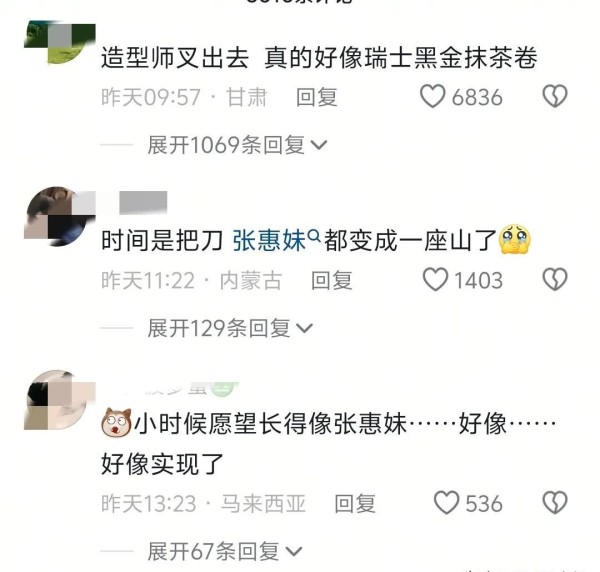This screenshot has width=600, height=572.
Task: Tap the broken heart on the 内蒙古 comment
Action: click(555, 279)
